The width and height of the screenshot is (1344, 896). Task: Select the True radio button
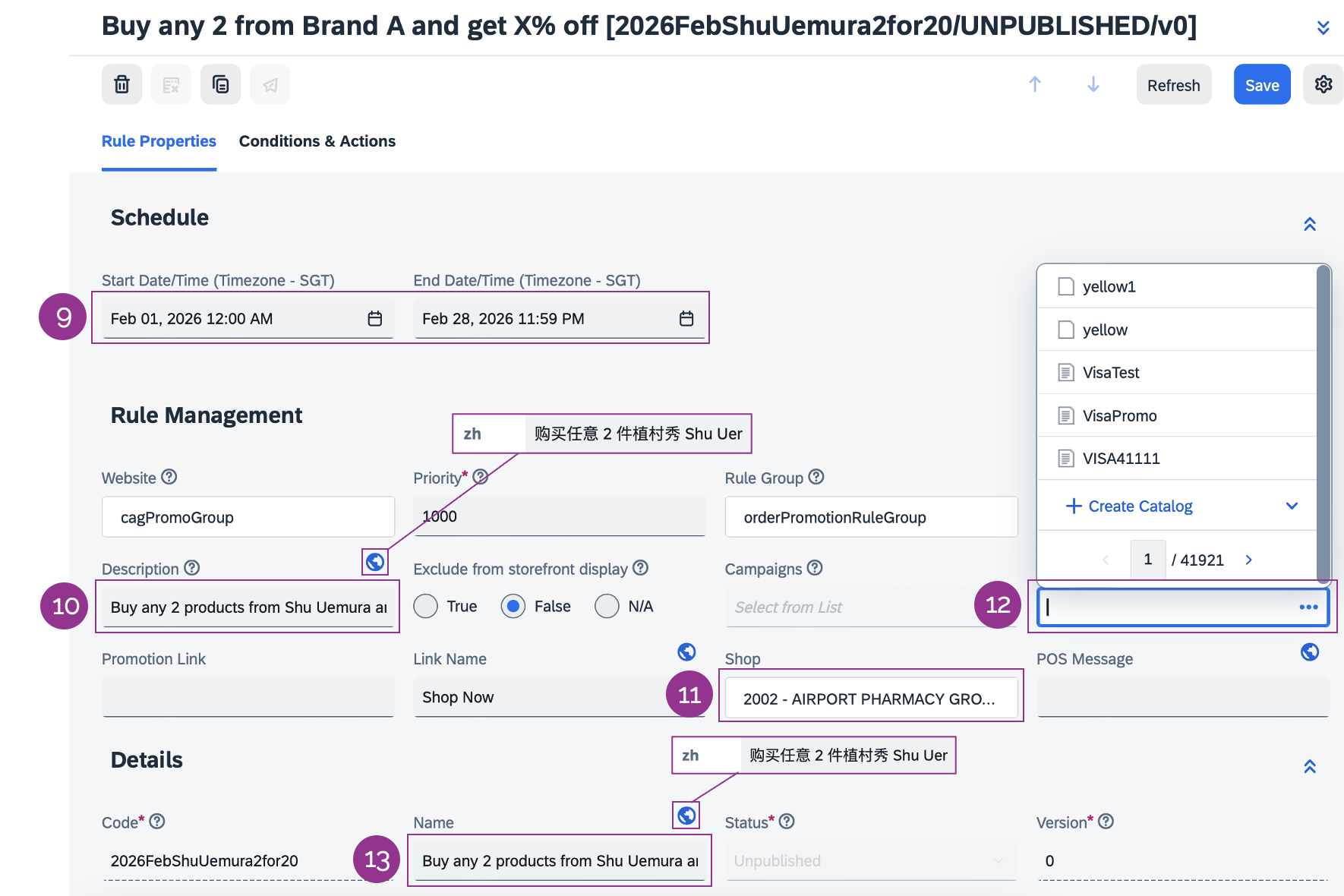(426, 607)
